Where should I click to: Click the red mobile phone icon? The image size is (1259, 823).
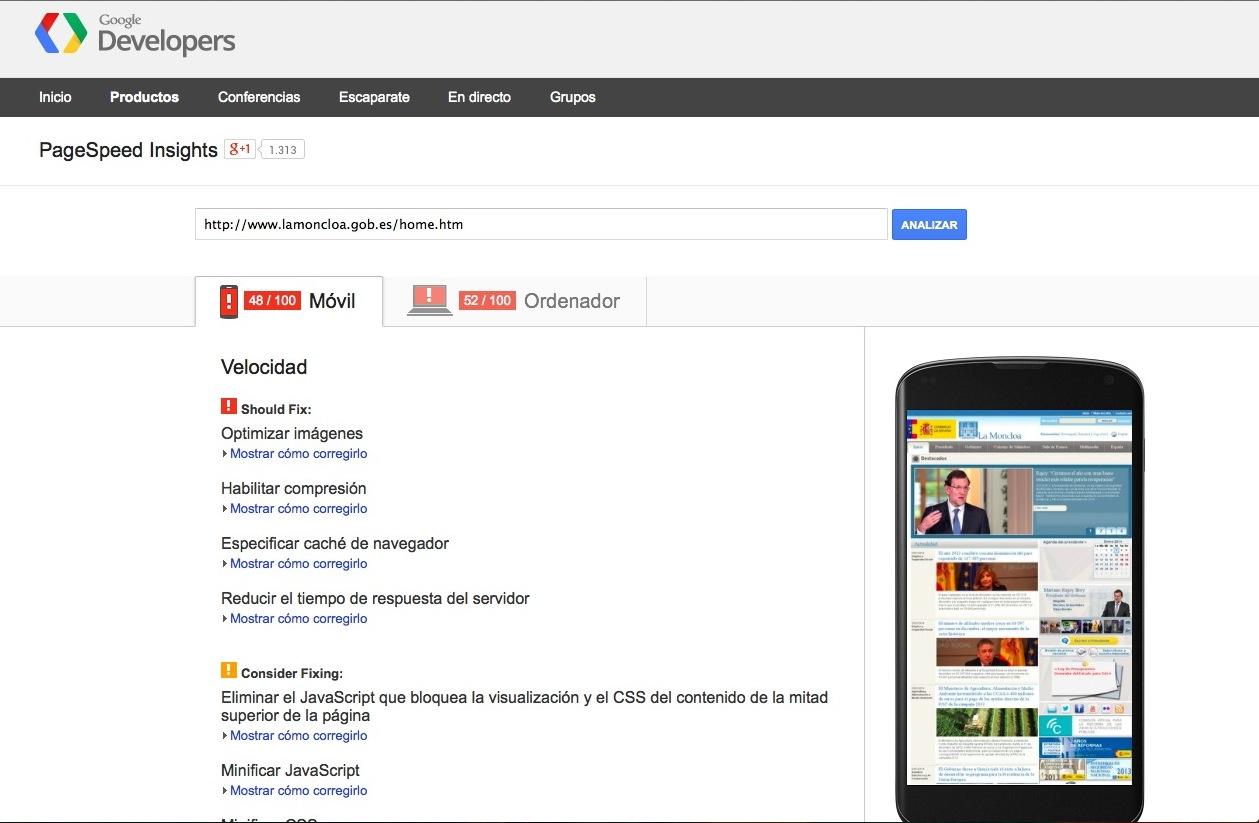coord(229,301)
